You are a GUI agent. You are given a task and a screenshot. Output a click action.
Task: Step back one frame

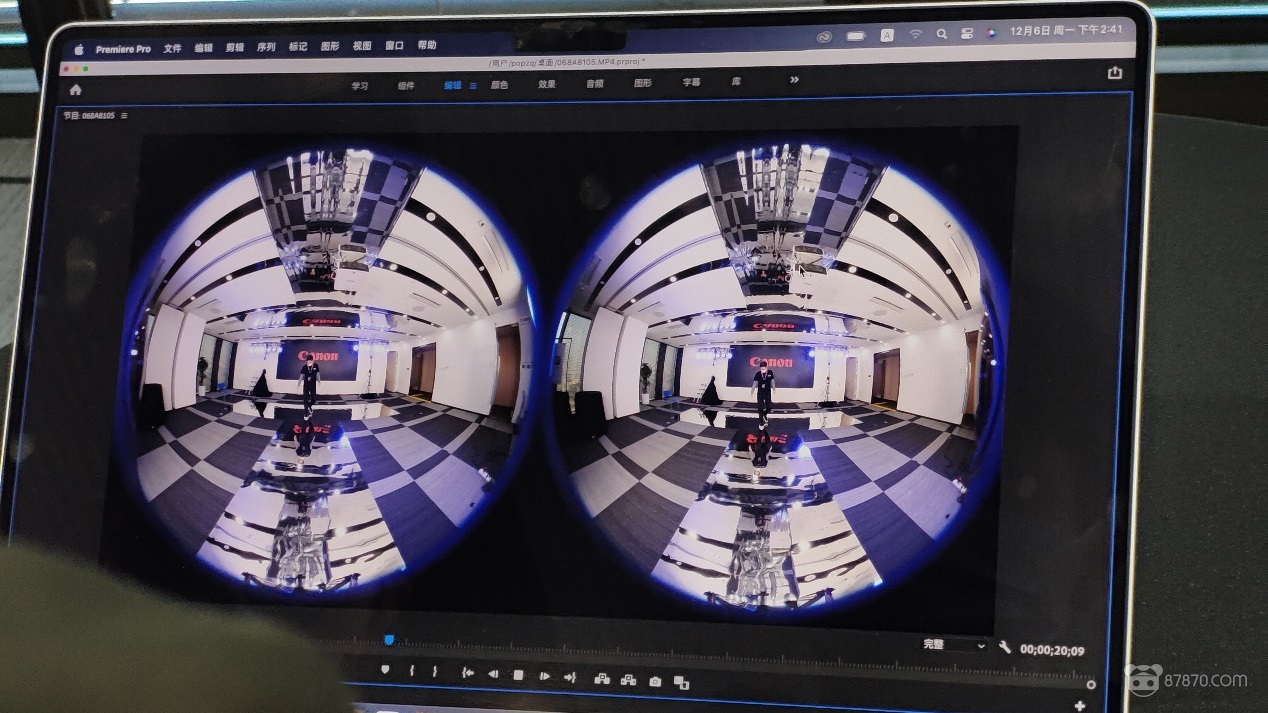click(x=492, y=675)
